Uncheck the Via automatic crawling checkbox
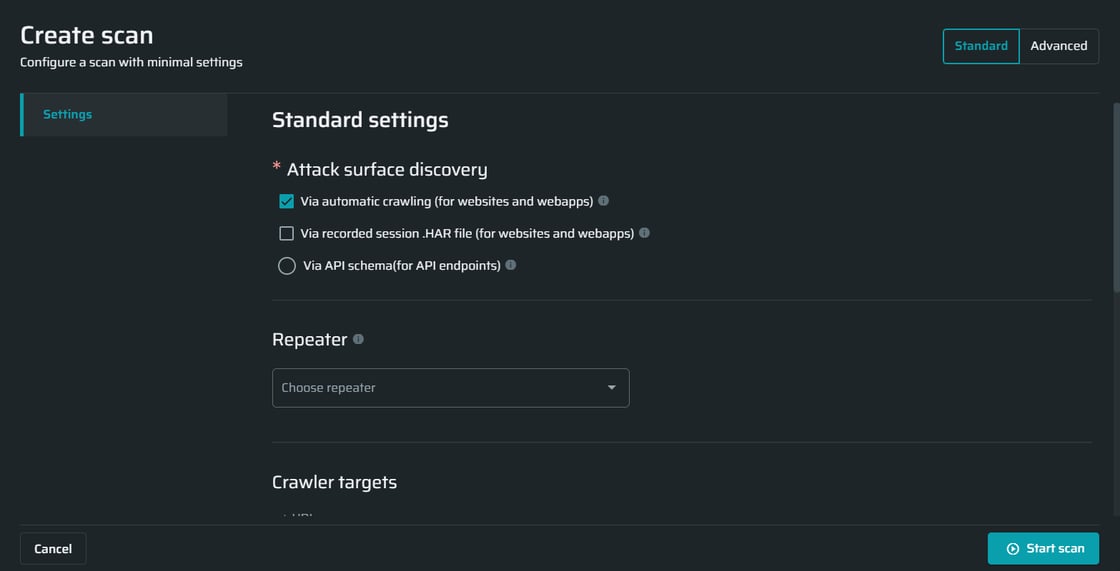This screenshot has width=1120, height=571. tap(287, 202)
